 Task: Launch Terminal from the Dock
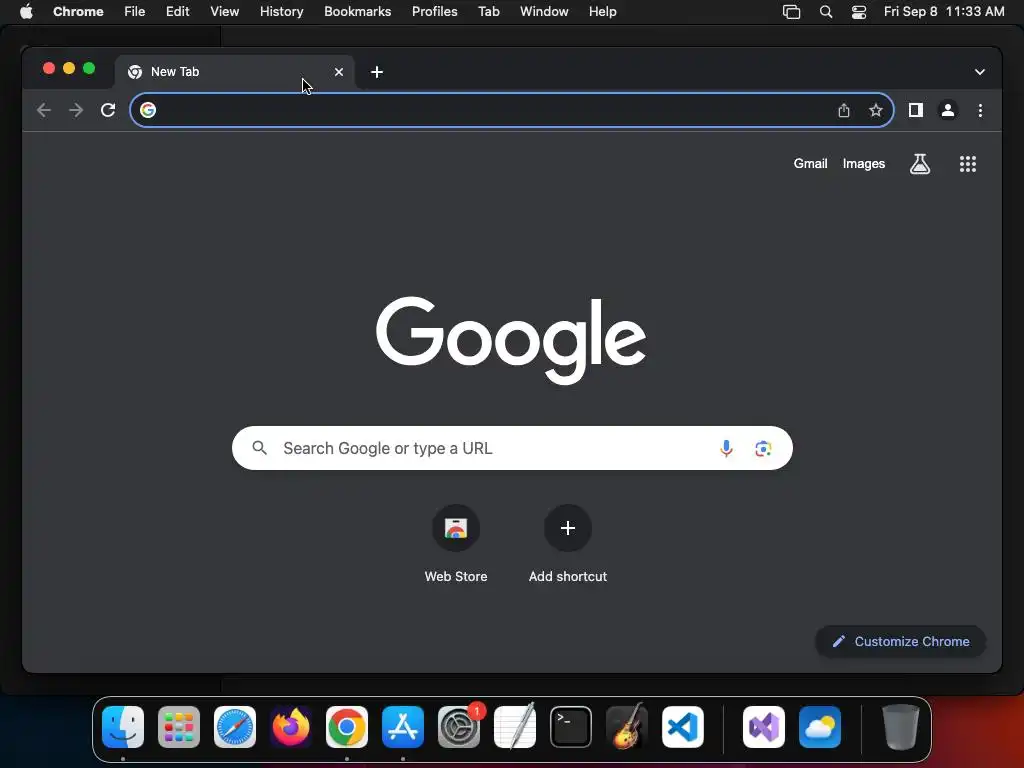pos(571,727)
